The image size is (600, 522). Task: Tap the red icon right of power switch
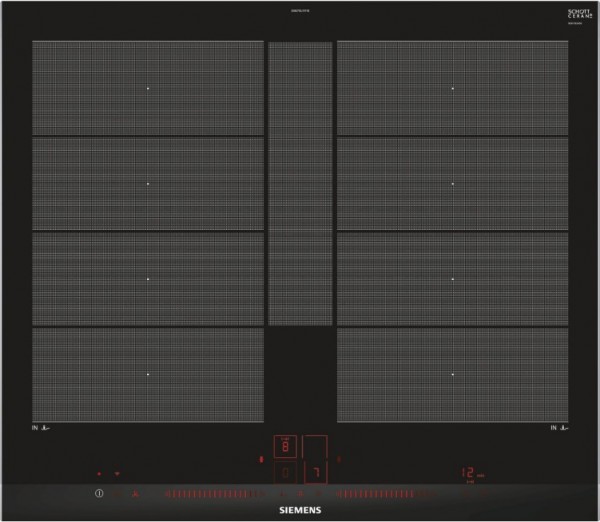click(135, 494)
